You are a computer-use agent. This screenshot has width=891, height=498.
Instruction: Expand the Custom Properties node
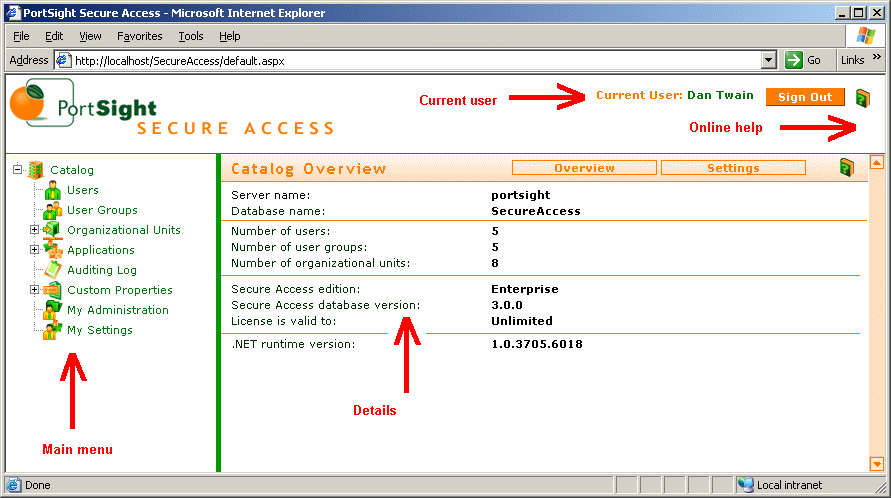pos(34,289)
